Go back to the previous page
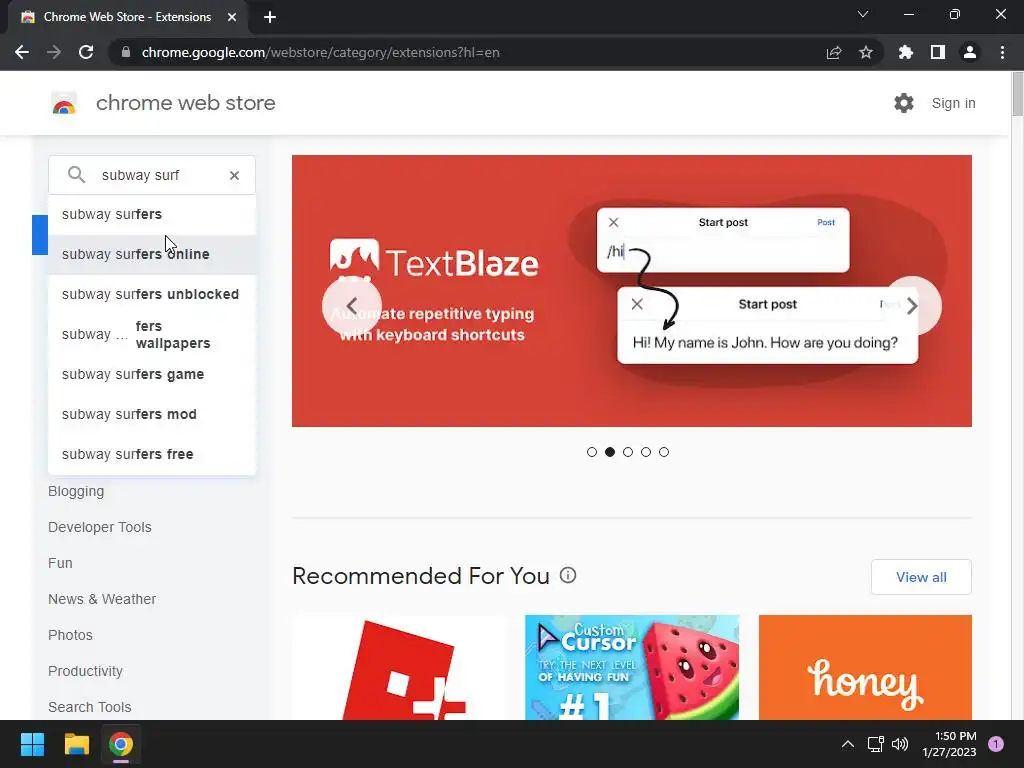Viewport: 1024px width, 768px height. click(x=22, y=52)
